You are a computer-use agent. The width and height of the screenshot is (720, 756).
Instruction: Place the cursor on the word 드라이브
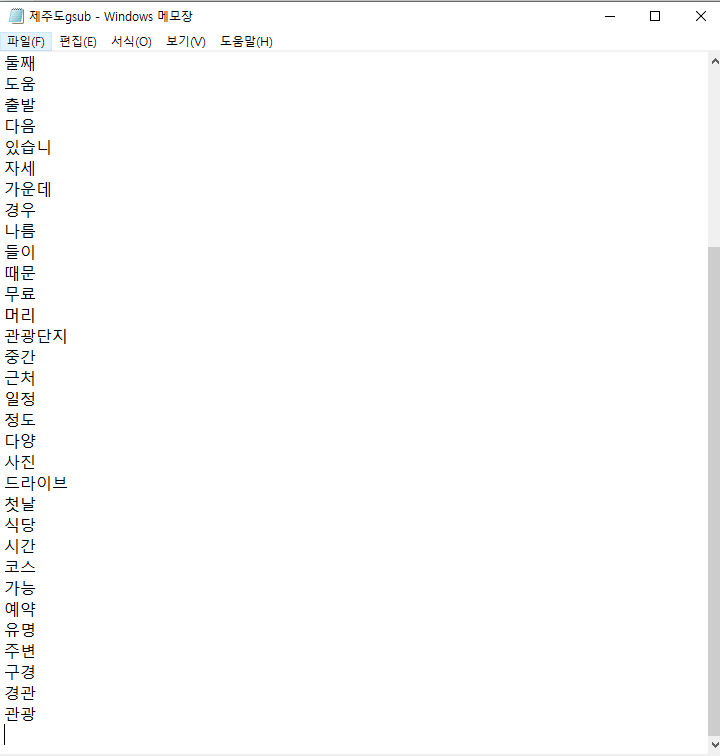point(36,483)
